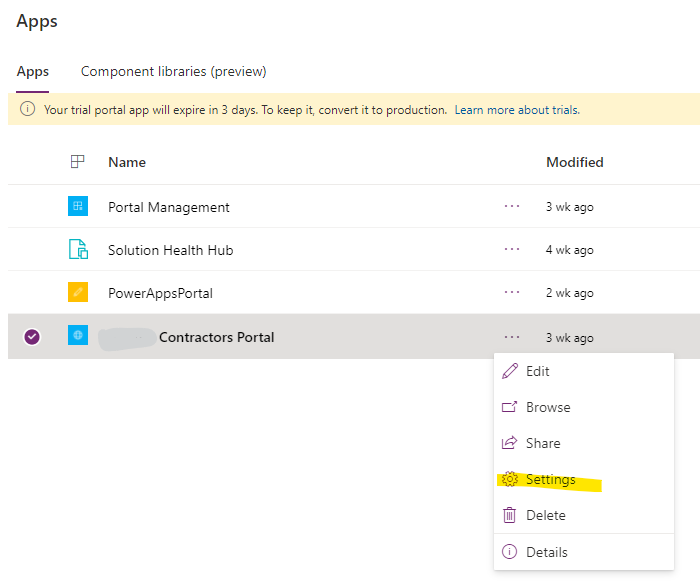Switch to Component libraries (preview) tab
The width and height of the screenshot is (700, 584).
173,71
